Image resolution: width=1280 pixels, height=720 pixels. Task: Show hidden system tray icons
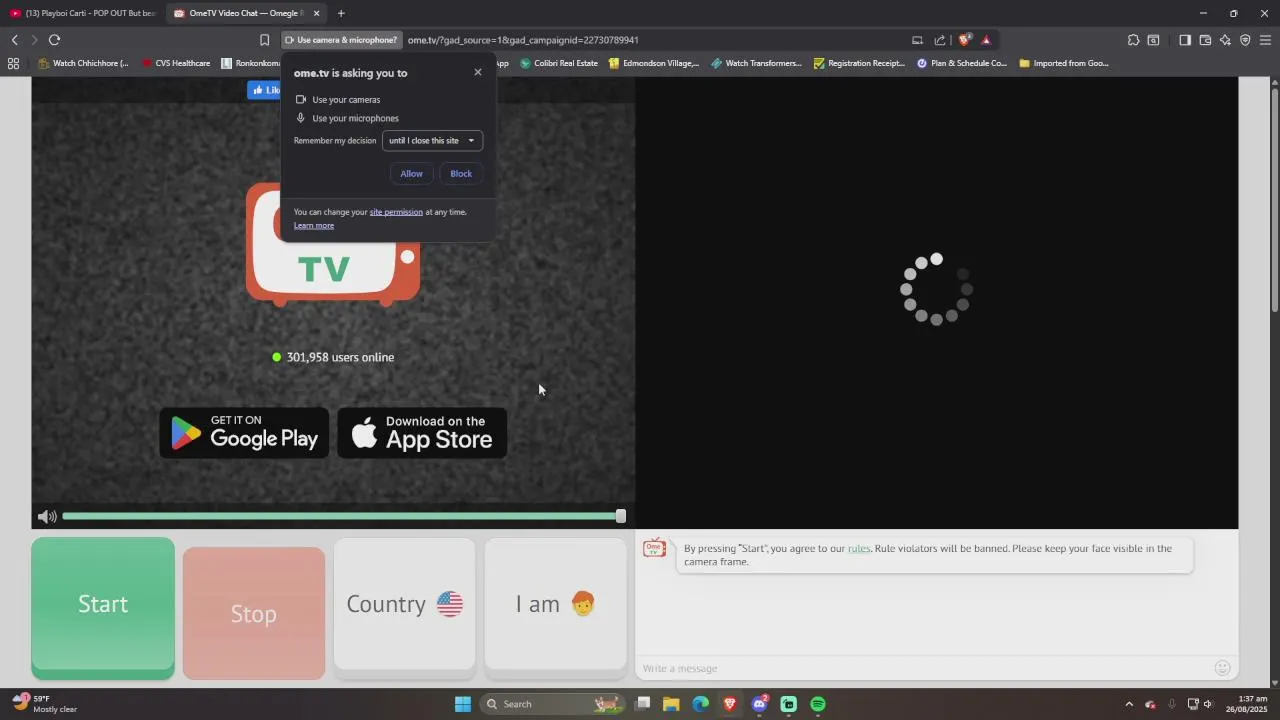1129,704
